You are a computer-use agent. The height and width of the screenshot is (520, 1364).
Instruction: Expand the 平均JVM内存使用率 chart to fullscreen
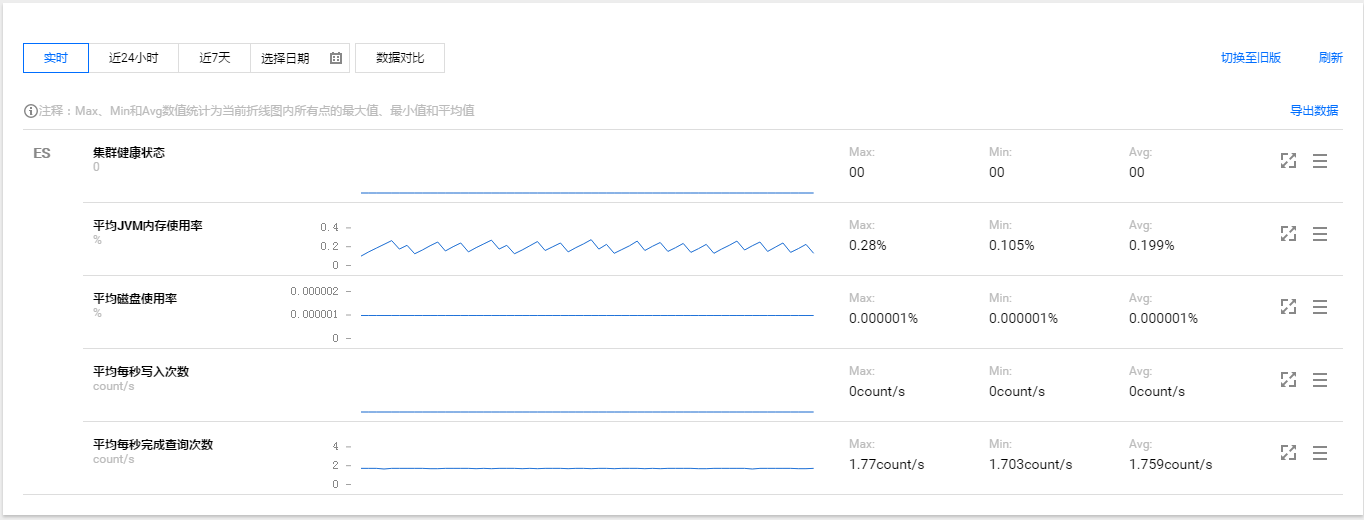[1288, 234]
